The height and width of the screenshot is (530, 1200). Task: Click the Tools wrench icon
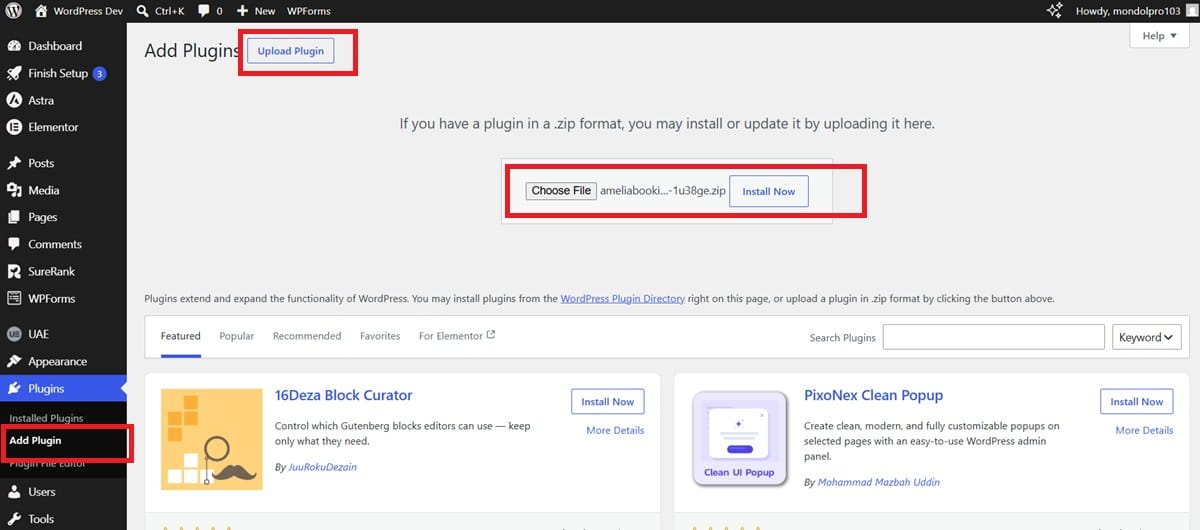coord(15,519)
